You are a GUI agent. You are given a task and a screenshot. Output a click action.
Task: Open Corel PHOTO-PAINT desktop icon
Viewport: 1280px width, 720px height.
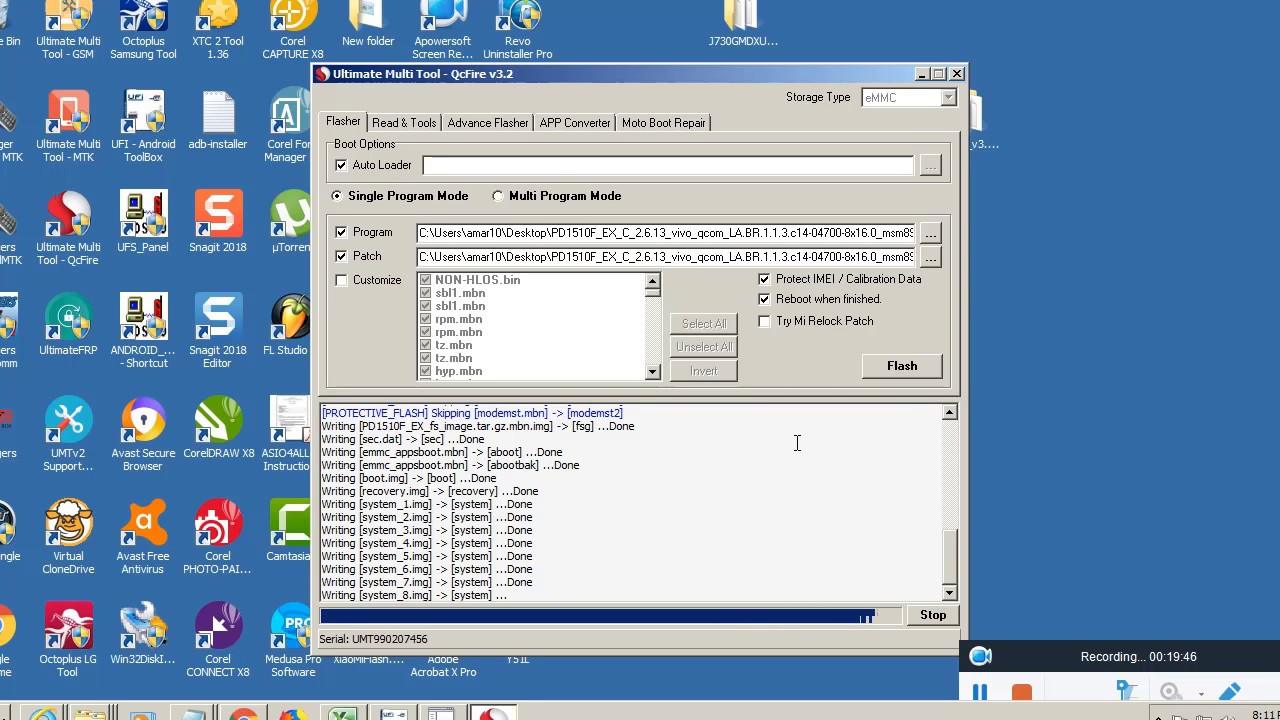pos(218,539)
